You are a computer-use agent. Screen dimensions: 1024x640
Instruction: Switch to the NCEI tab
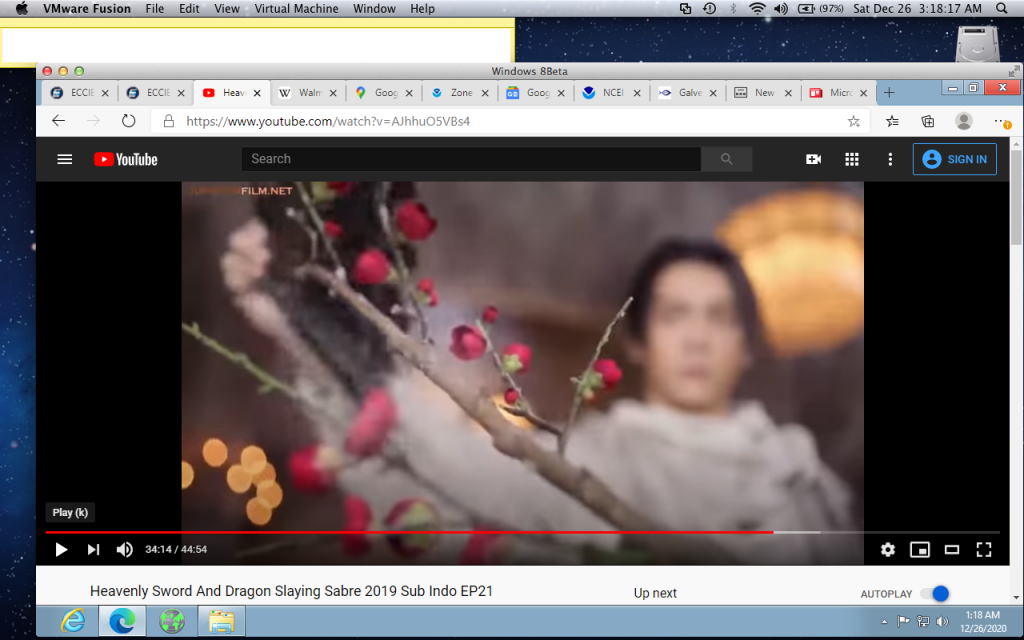click(x=611, y=93)
